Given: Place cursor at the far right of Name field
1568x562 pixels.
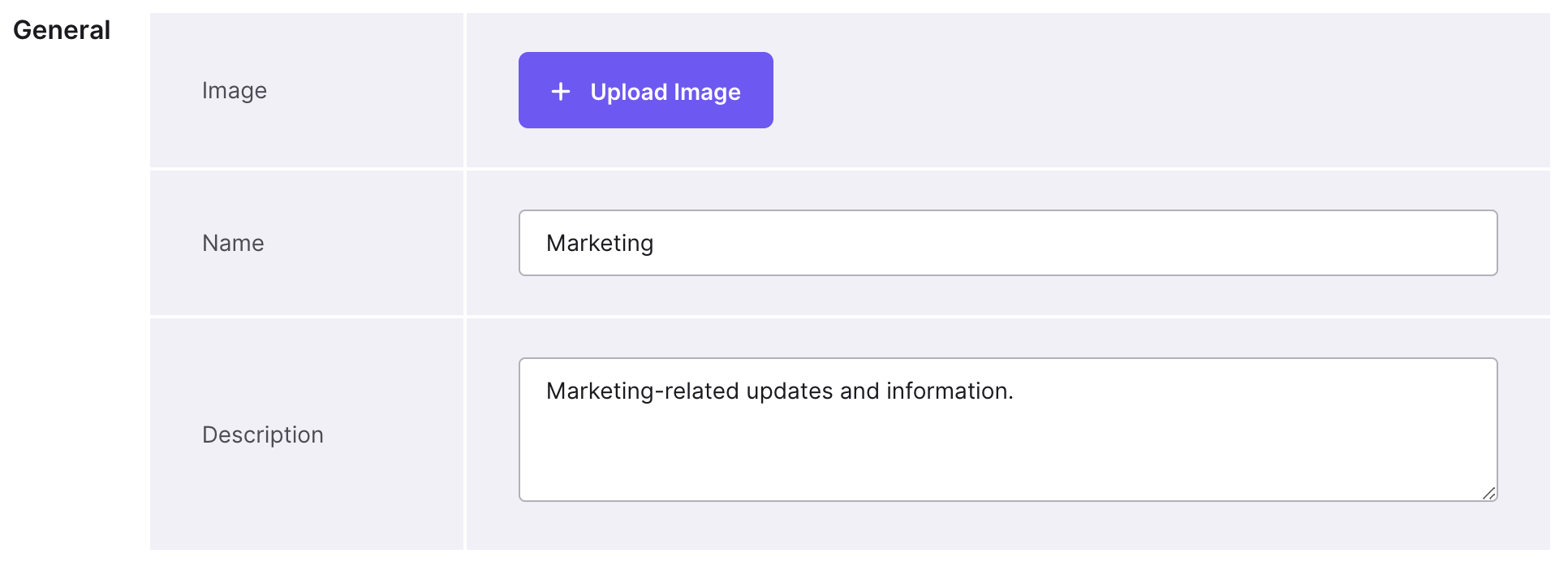Looking at the screenshot, I should click(x=1477, y=243).
